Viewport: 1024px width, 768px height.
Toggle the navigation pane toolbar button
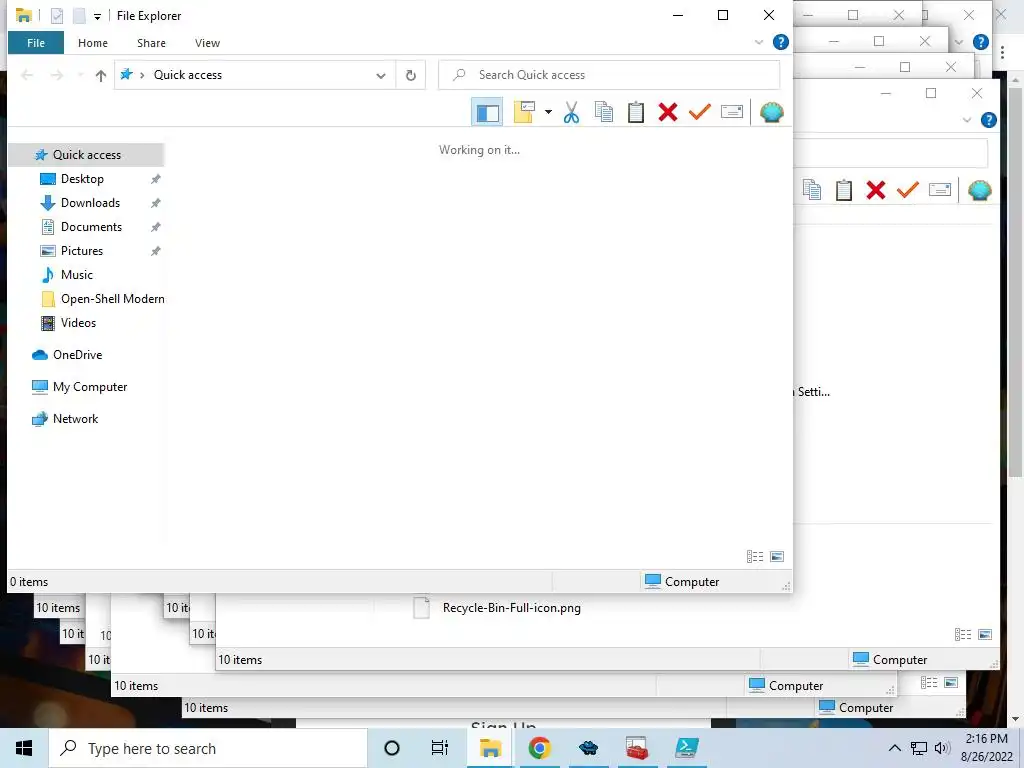(487, 112)
